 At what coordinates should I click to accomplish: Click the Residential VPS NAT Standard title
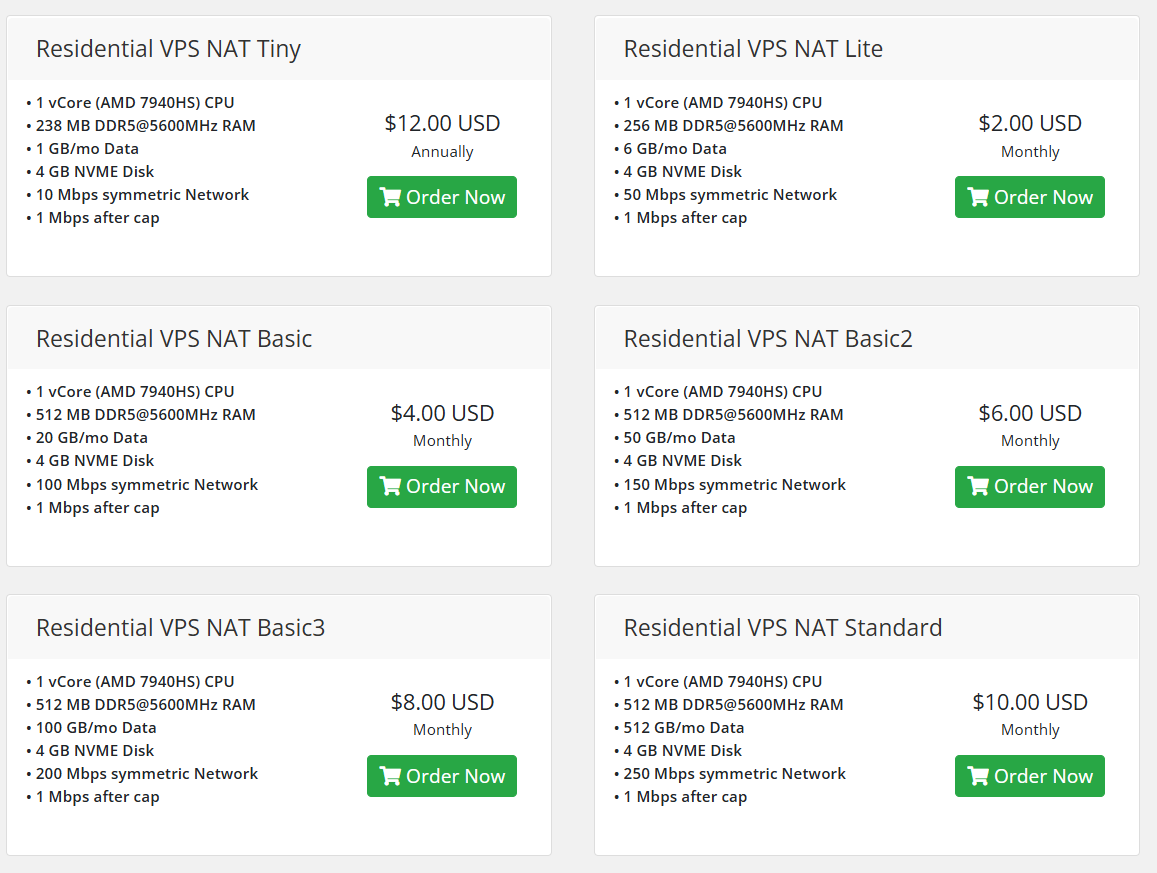783,628
